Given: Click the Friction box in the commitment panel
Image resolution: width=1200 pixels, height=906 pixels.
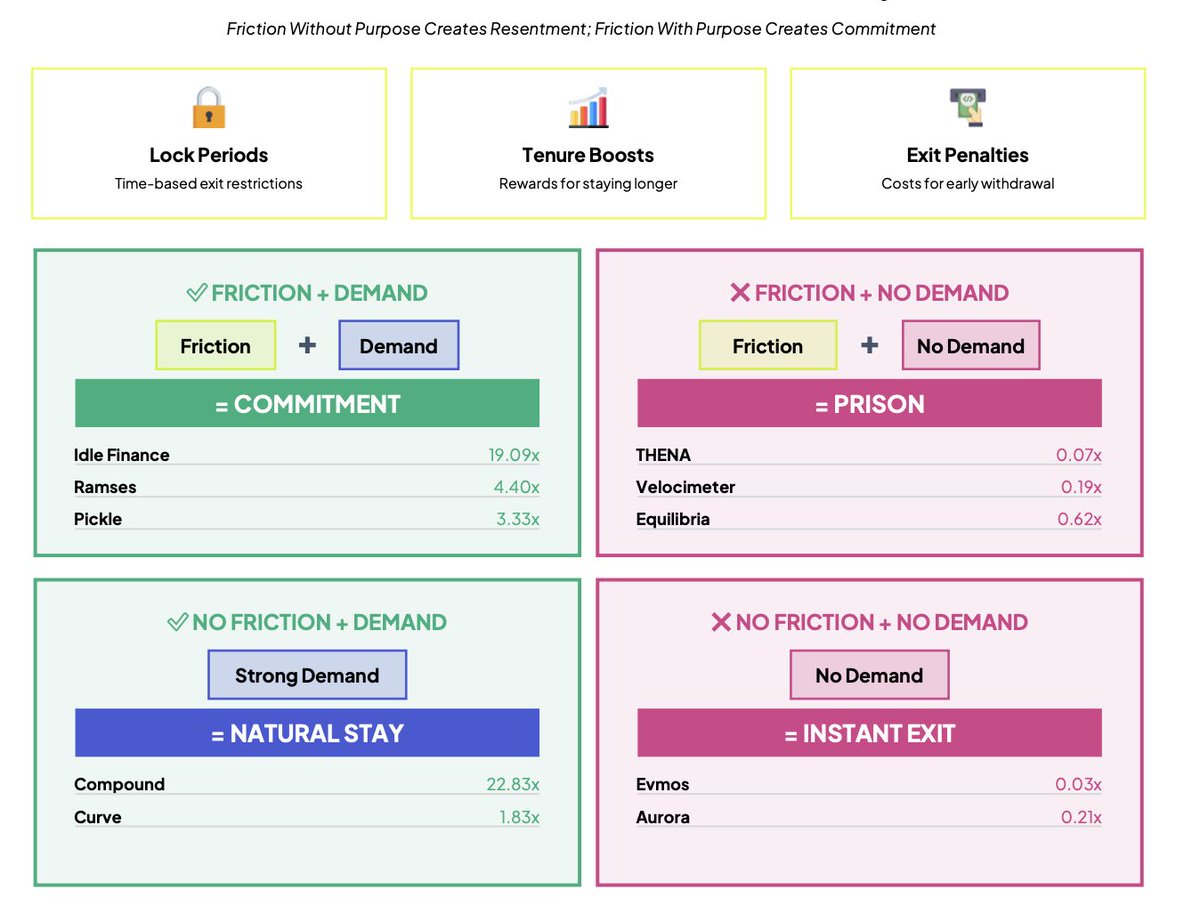Looking at the screenshot, I should pos(215,346).
